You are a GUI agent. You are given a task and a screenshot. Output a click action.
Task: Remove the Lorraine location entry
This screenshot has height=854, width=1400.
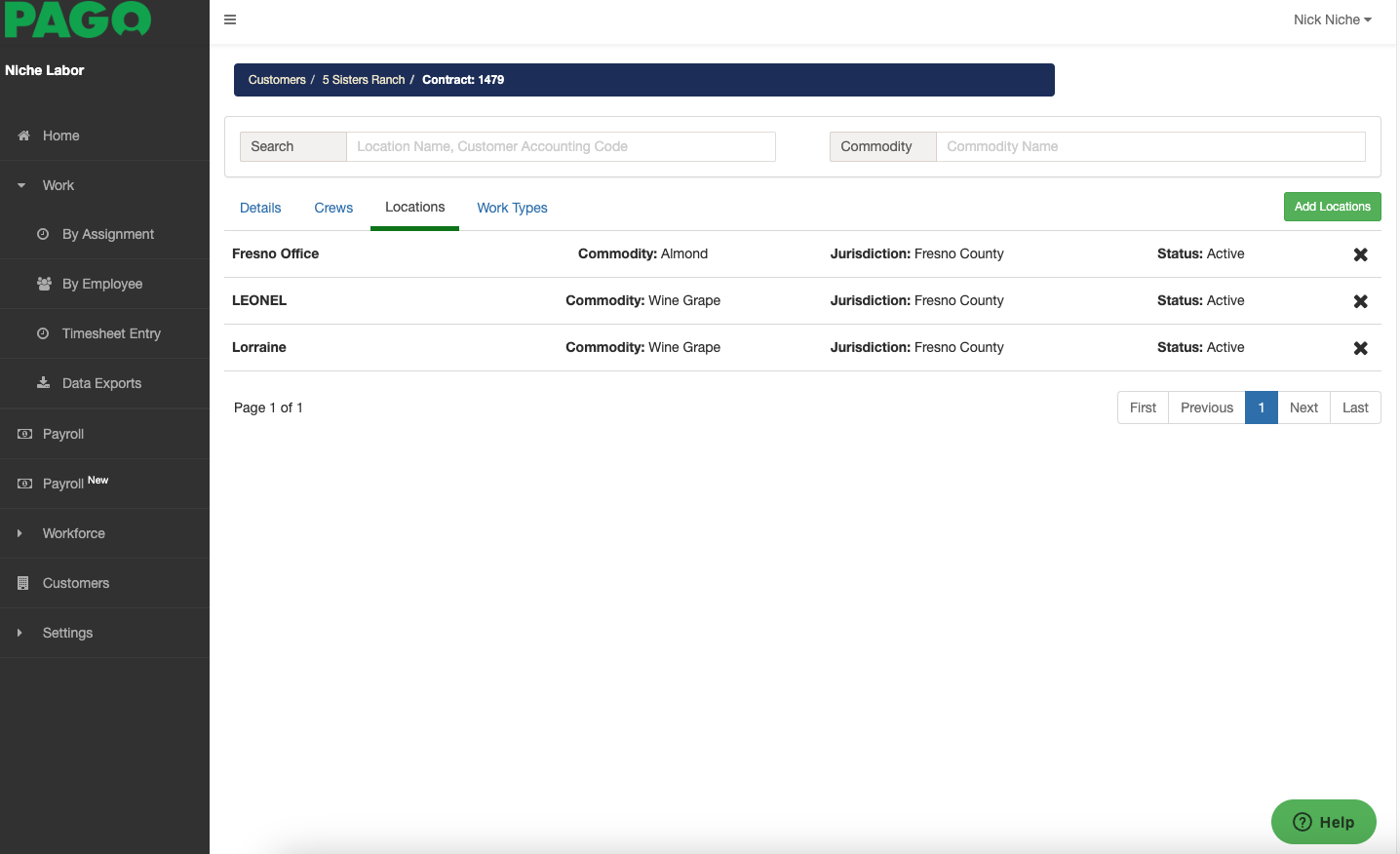click(1360, 348)
